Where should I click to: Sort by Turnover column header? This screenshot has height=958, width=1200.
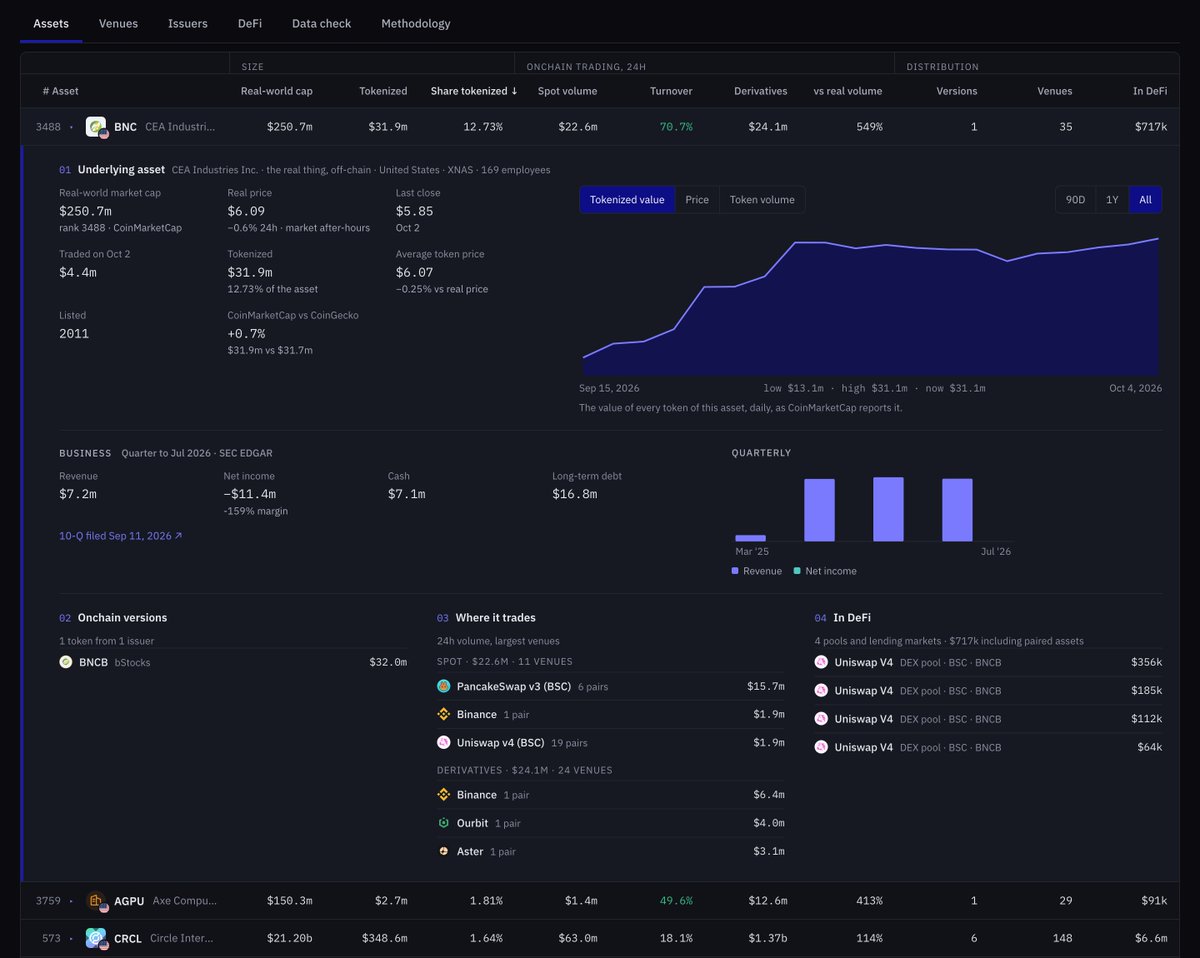[671, 91]
